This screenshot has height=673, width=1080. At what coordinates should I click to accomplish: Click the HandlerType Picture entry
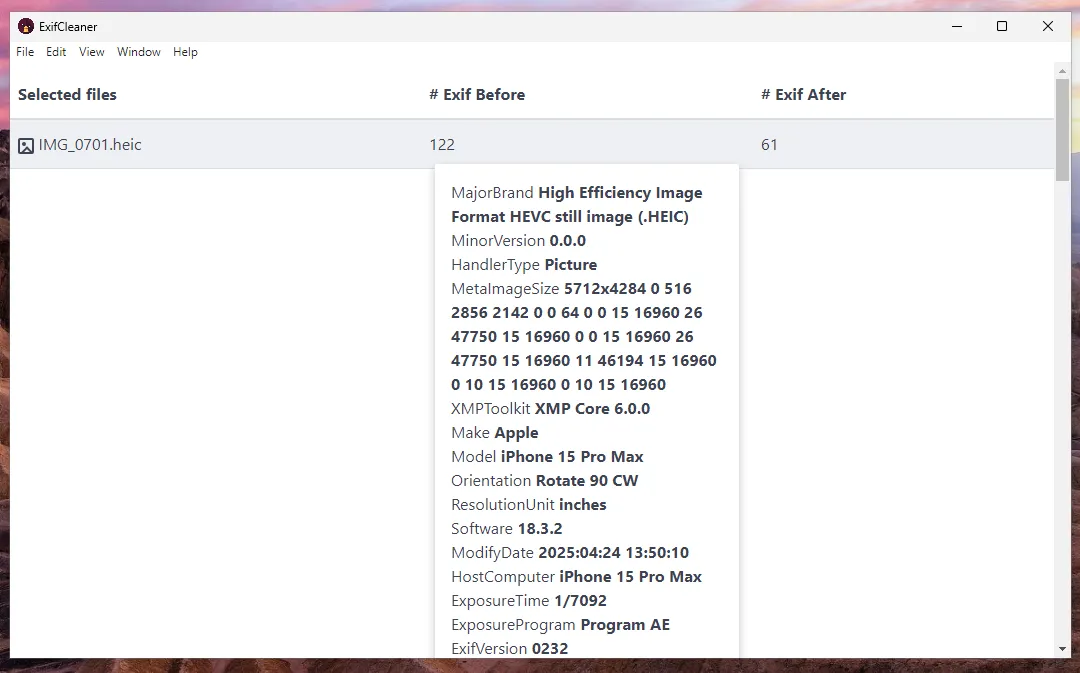[x=524, y=265]
